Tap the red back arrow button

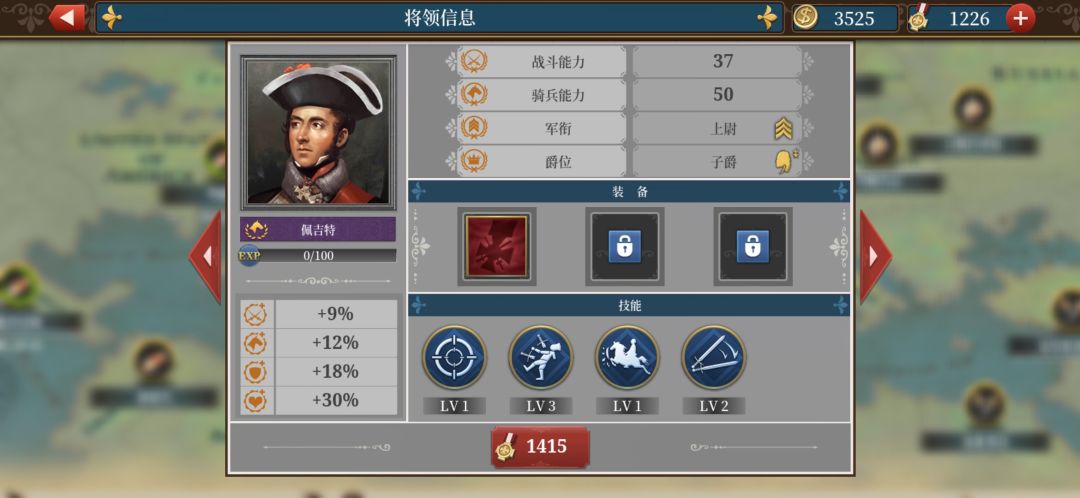pos(67,17)
